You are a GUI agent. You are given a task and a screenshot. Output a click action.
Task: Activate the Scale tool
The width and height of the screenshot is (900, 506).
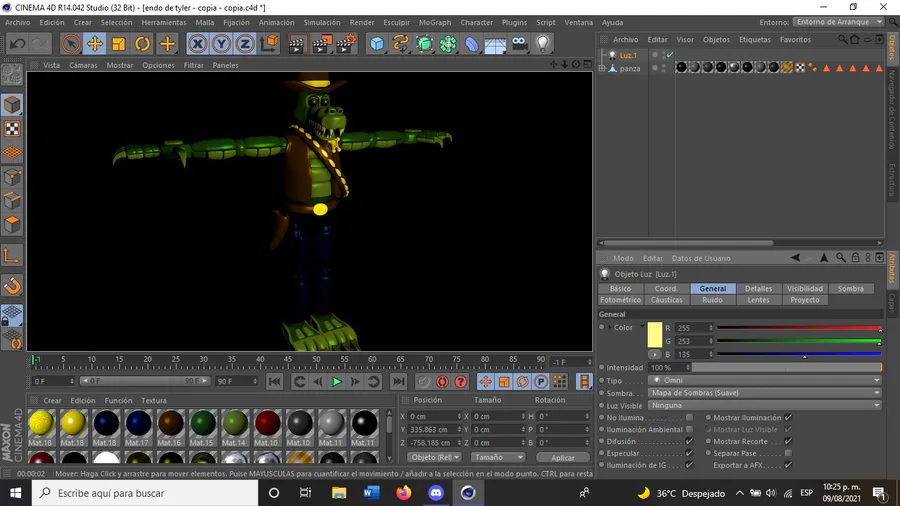pyautogui.click(x=119, y=44)
